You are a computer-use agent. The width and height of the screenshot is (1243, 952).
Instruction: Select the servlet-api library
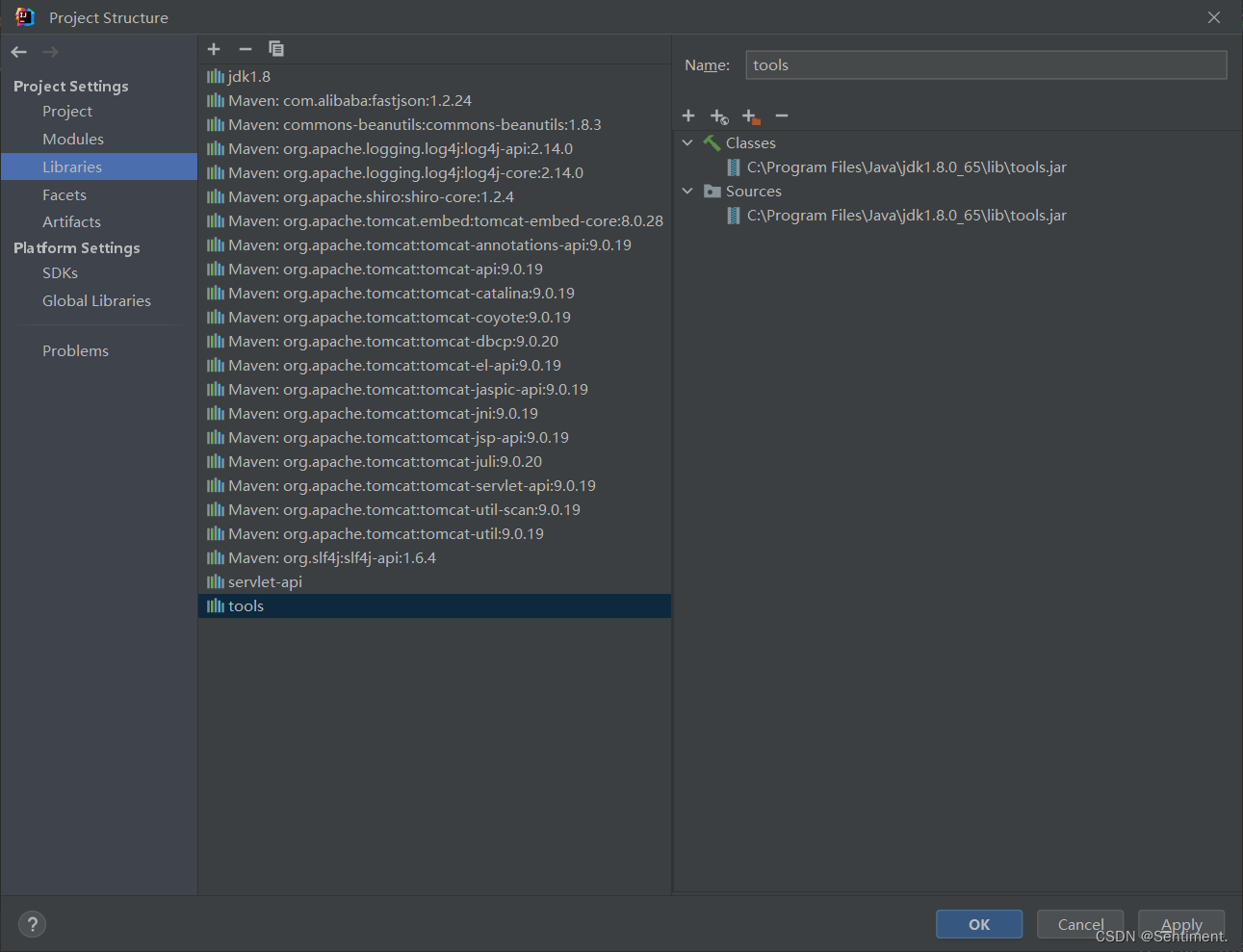click(434, 581)
